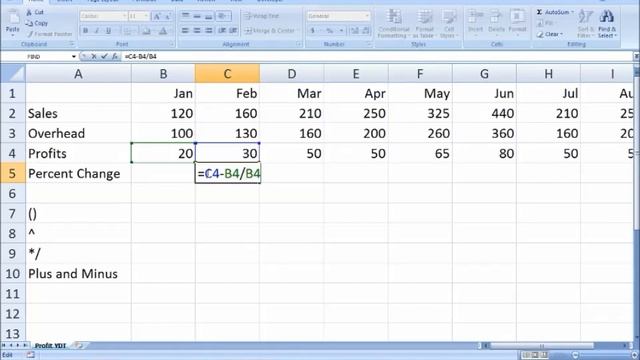
Task: Click in the formula bar text =C4-B4/B4
Action: [141, 57]
